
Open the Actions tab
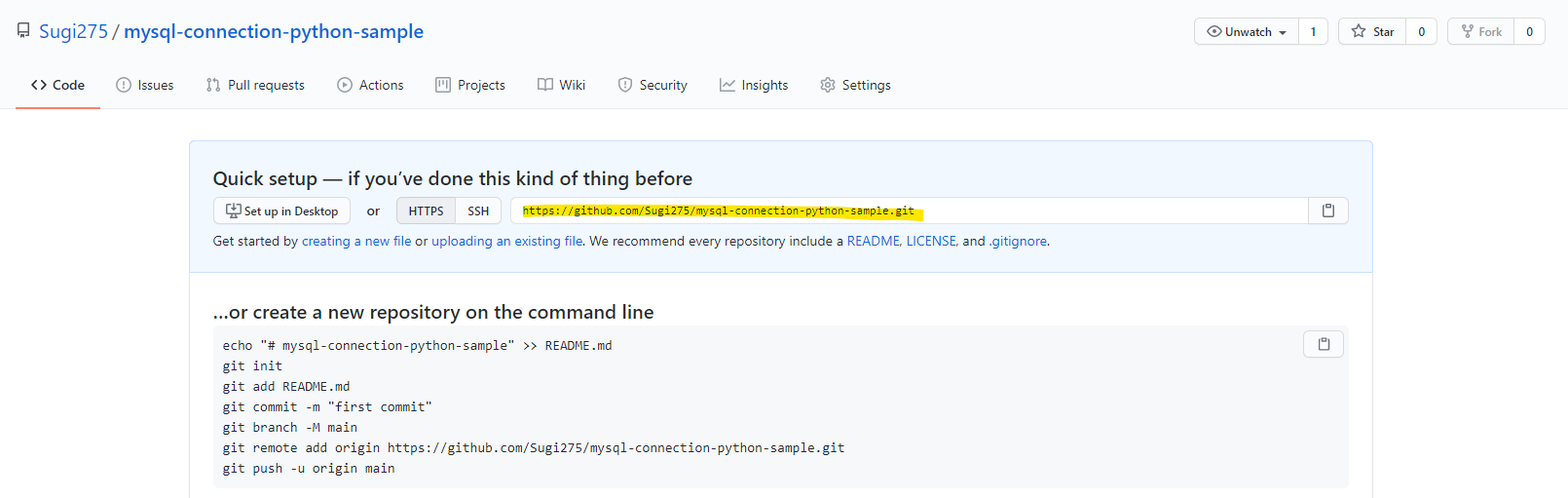[x=370, y=85]
